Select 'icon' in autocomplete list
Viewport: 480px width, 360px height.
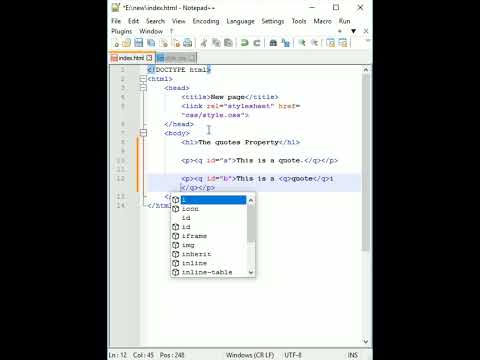click(209, 209)
